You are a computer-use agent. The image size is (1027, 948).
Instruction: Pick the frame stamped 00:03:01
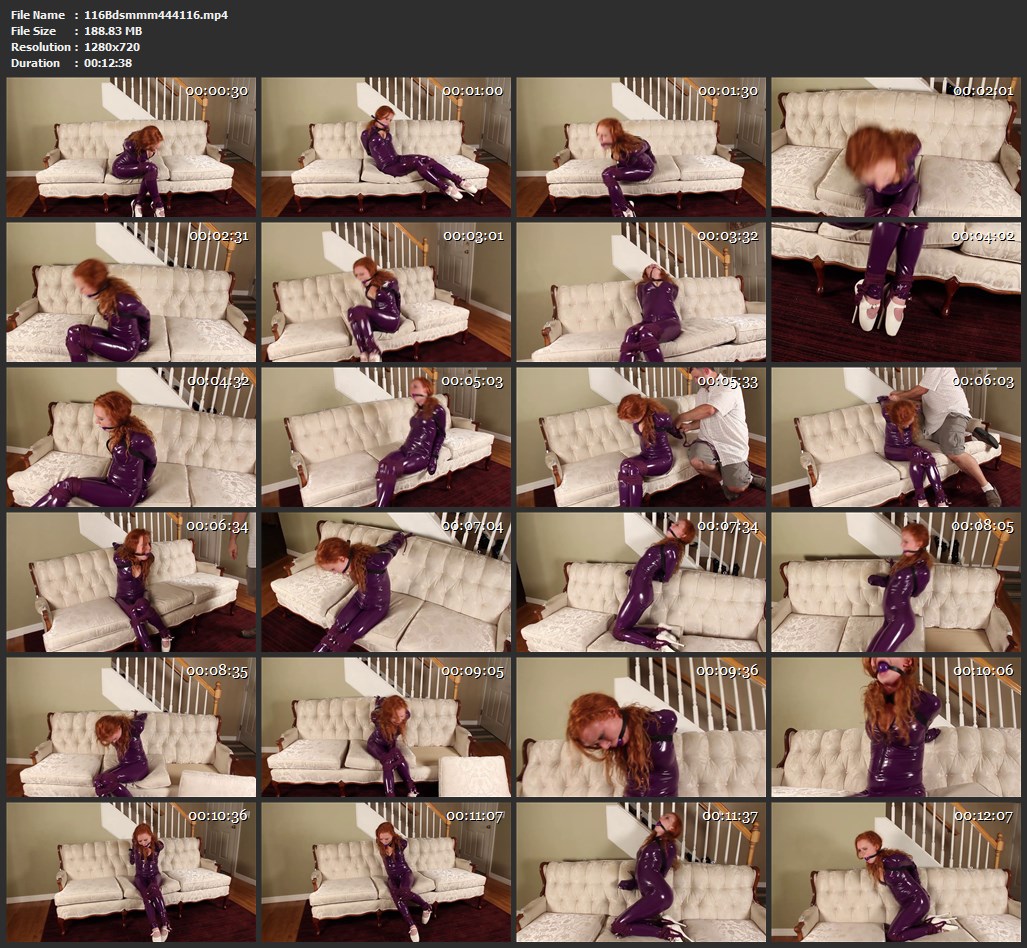[386, 292]
